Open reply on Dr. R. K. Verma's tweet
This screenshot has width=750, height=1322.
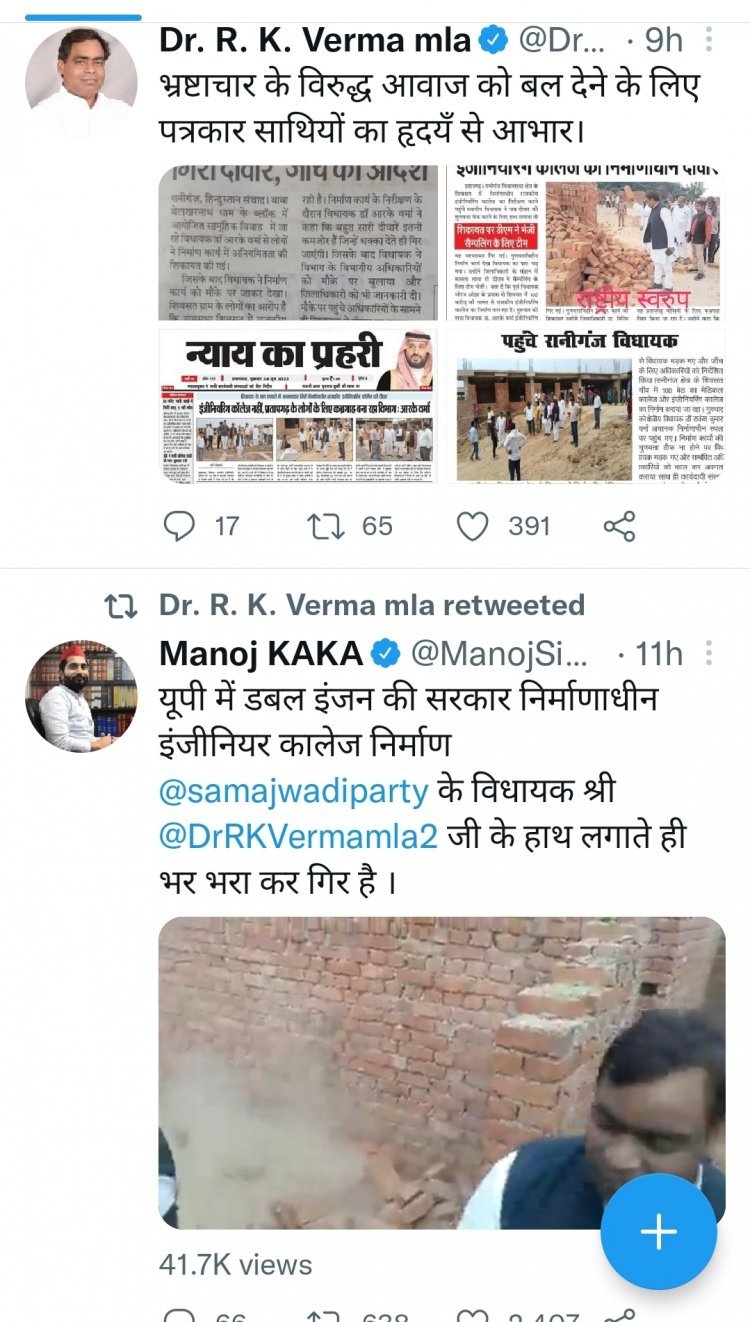point(179,526)
